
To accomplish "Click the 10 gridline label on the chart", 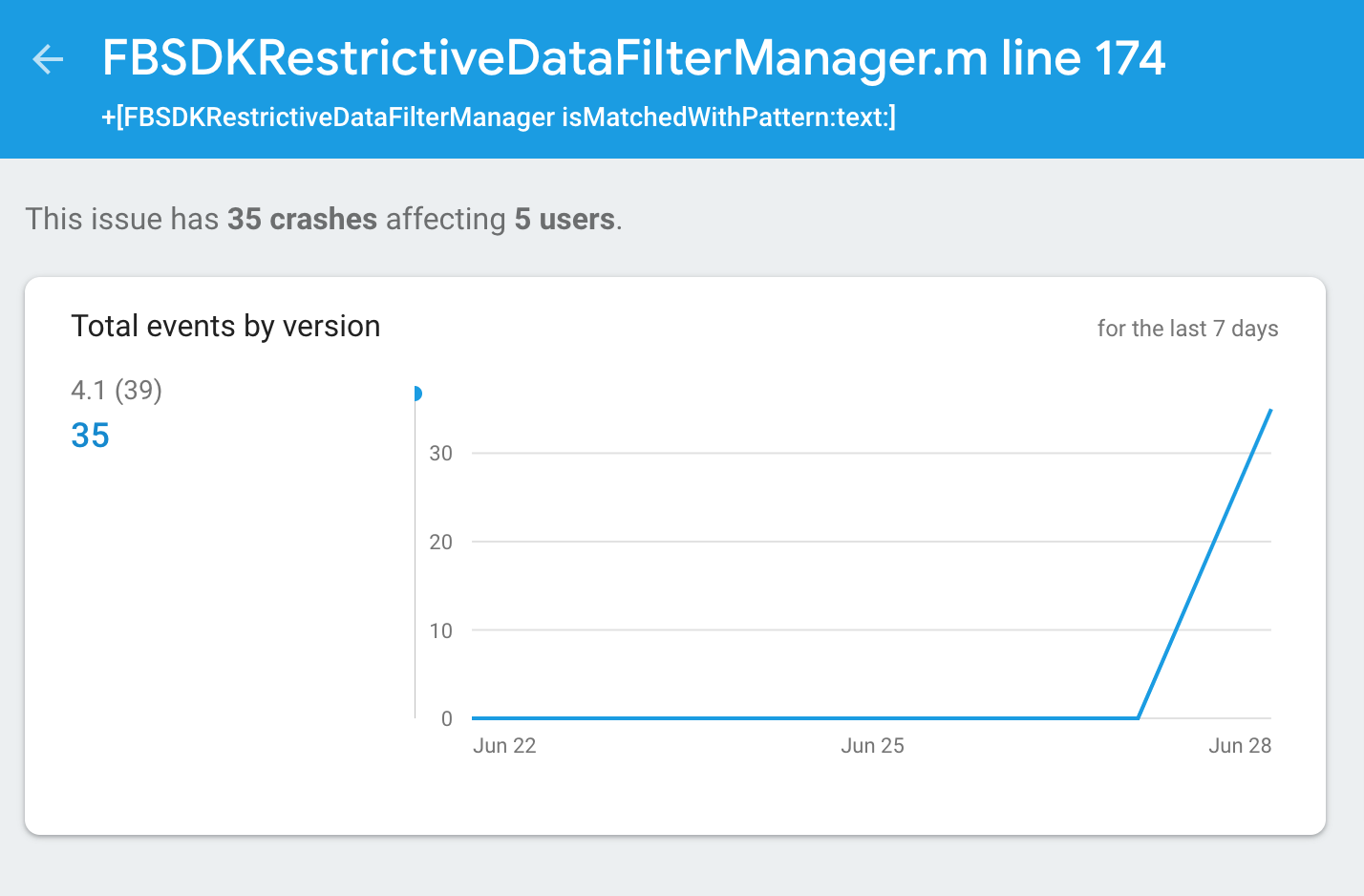I will (x=440, y=629).
